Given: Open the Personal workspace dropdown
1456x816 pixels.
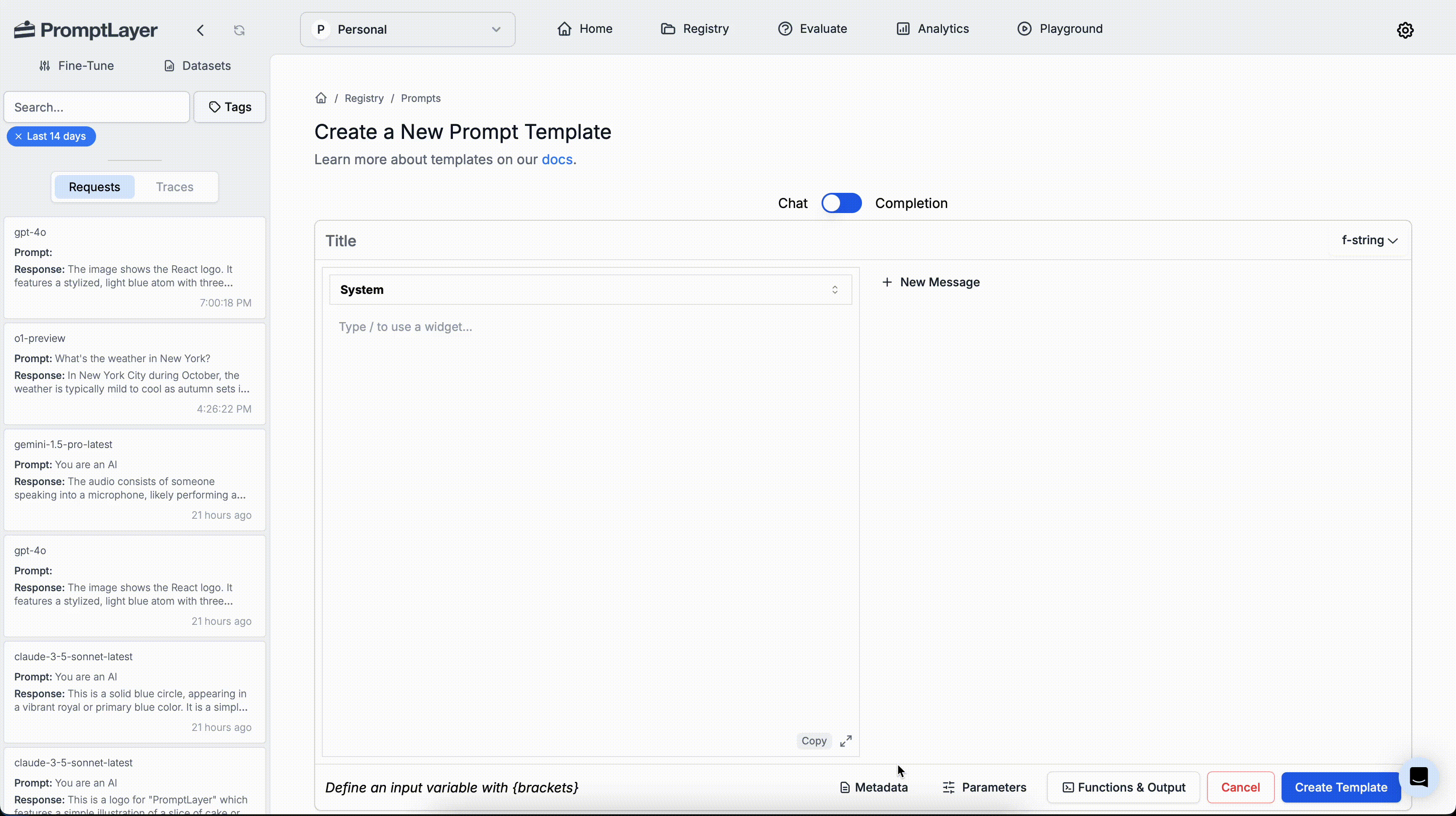Looking at the screenshot, I should point(407,29).
